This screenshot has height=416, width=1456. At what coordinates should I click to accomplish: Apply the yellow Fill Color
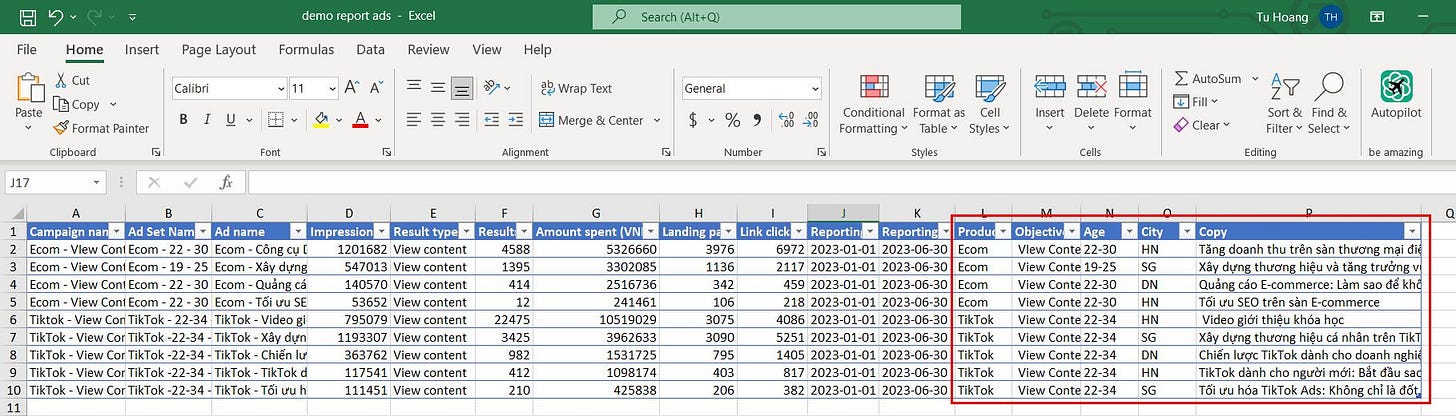tap(321, 120)
